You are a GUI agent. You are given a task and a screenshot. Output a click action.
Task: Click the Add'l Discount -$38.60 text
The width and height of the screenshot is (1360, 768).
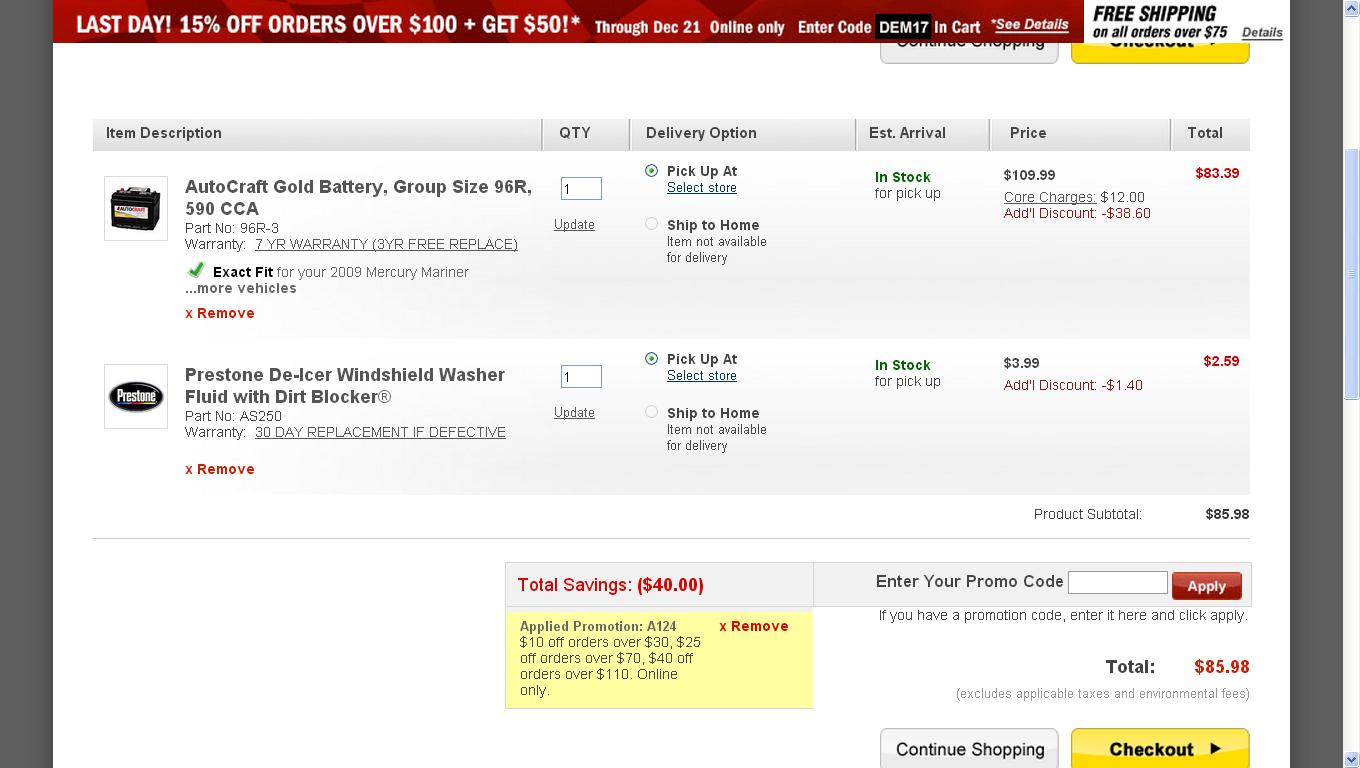[x=1077, y=213]
